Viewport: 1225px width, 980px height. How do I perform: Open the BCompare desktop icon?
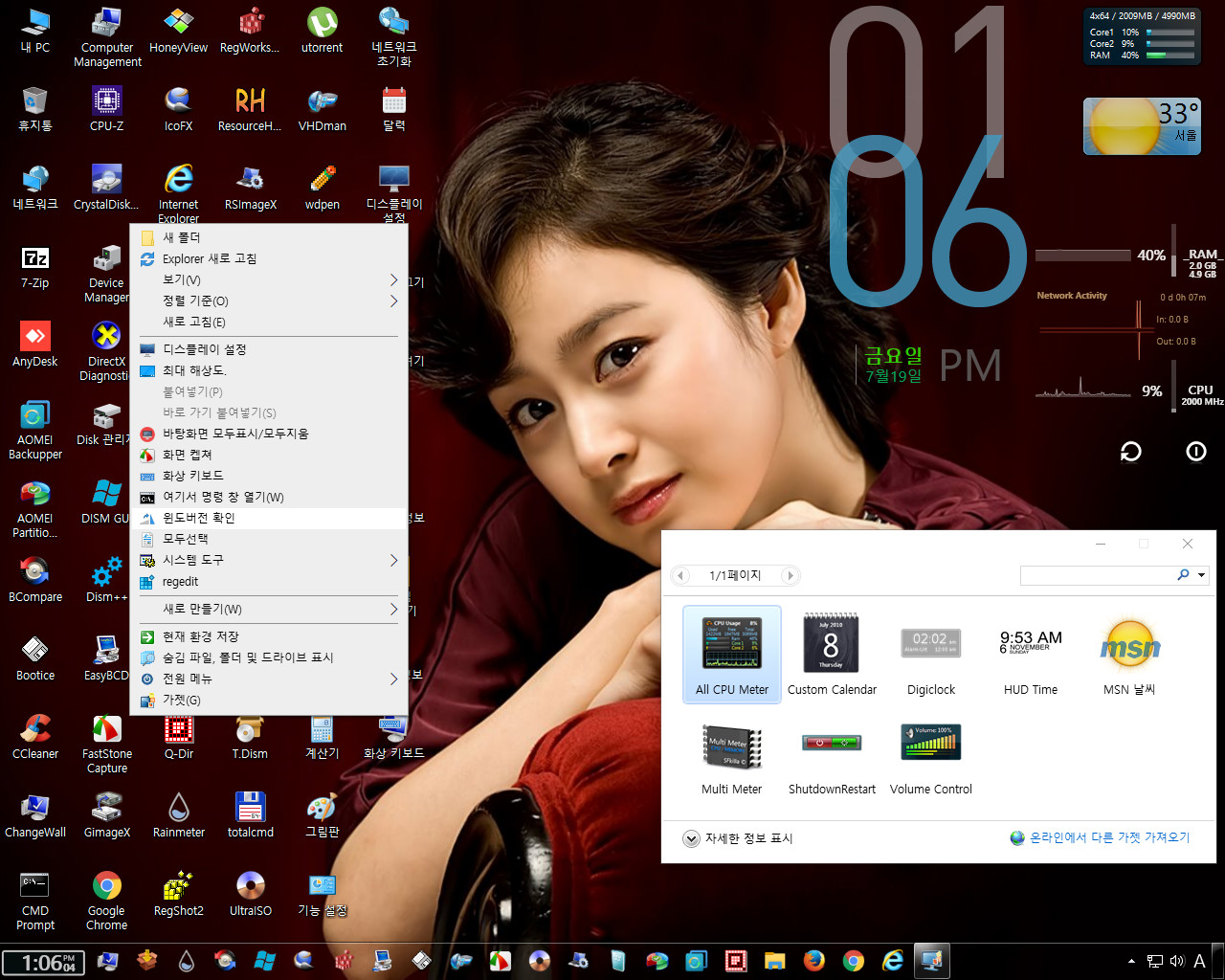coord(35,580)
